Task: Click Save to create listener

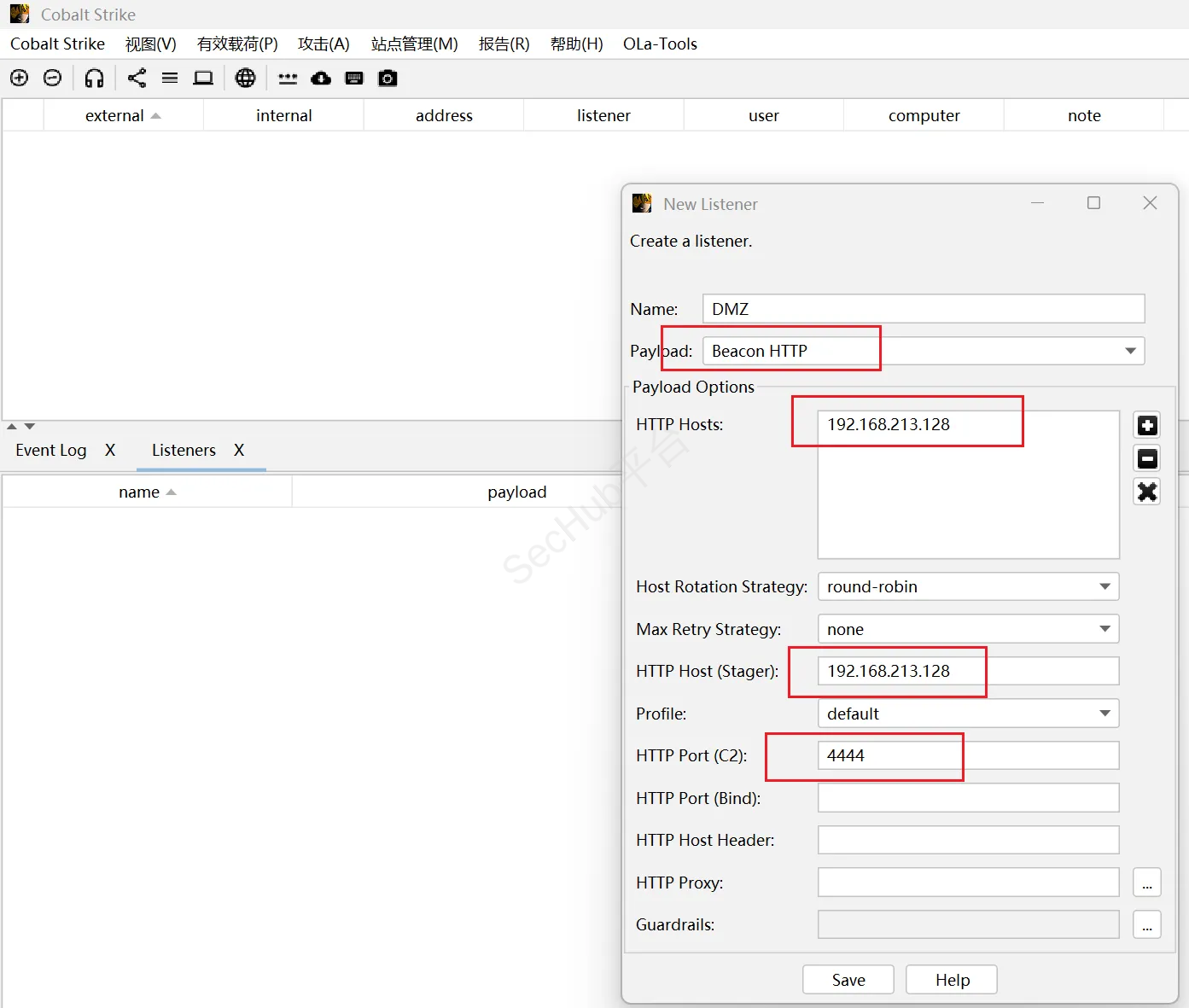Action: [x=848, y=980]
